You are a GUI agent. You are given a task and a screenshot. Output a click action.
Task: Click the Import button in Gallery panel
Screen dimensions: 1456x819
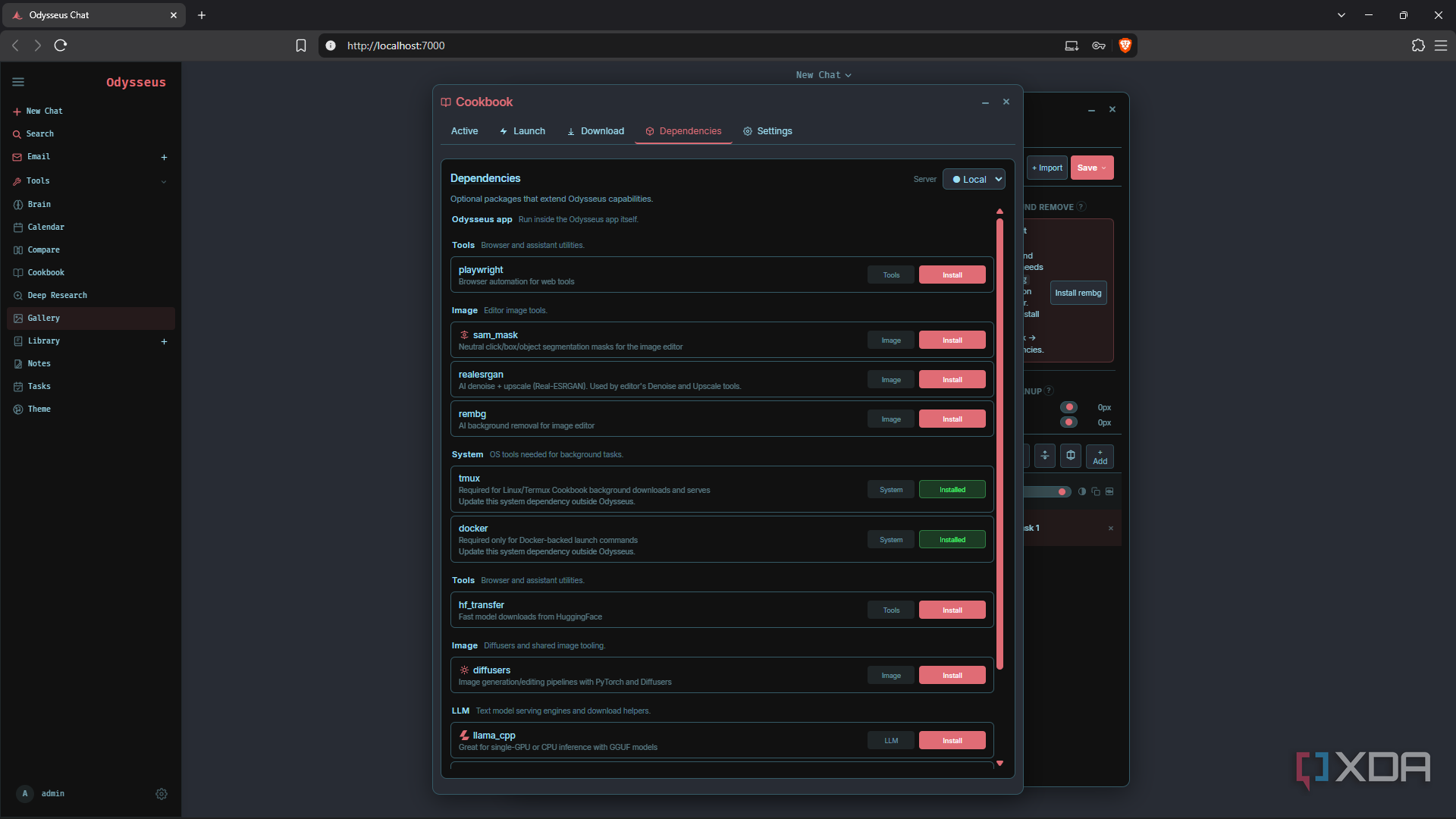pos(1047,168)
